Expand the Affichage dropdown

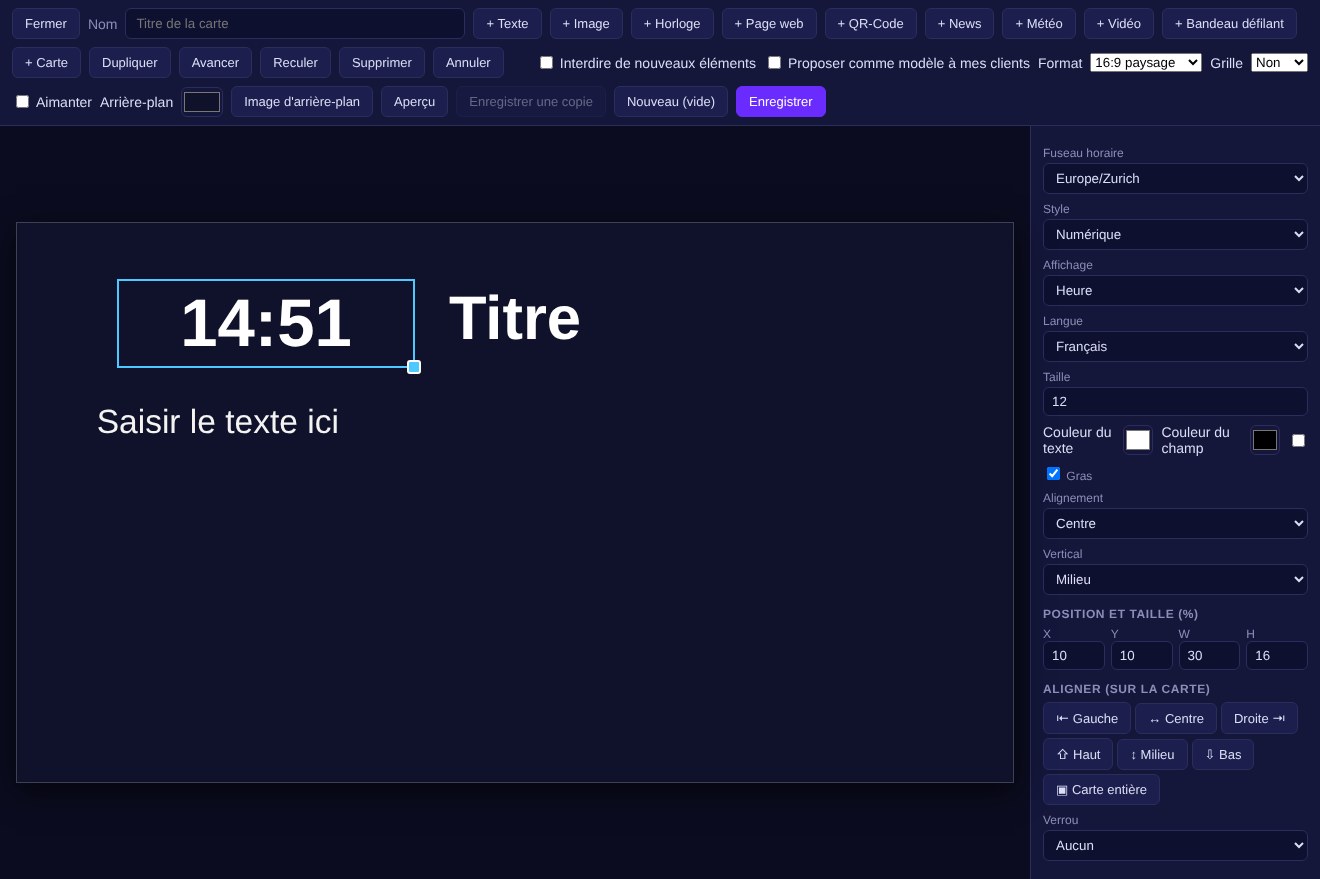tap(1175, 290)
